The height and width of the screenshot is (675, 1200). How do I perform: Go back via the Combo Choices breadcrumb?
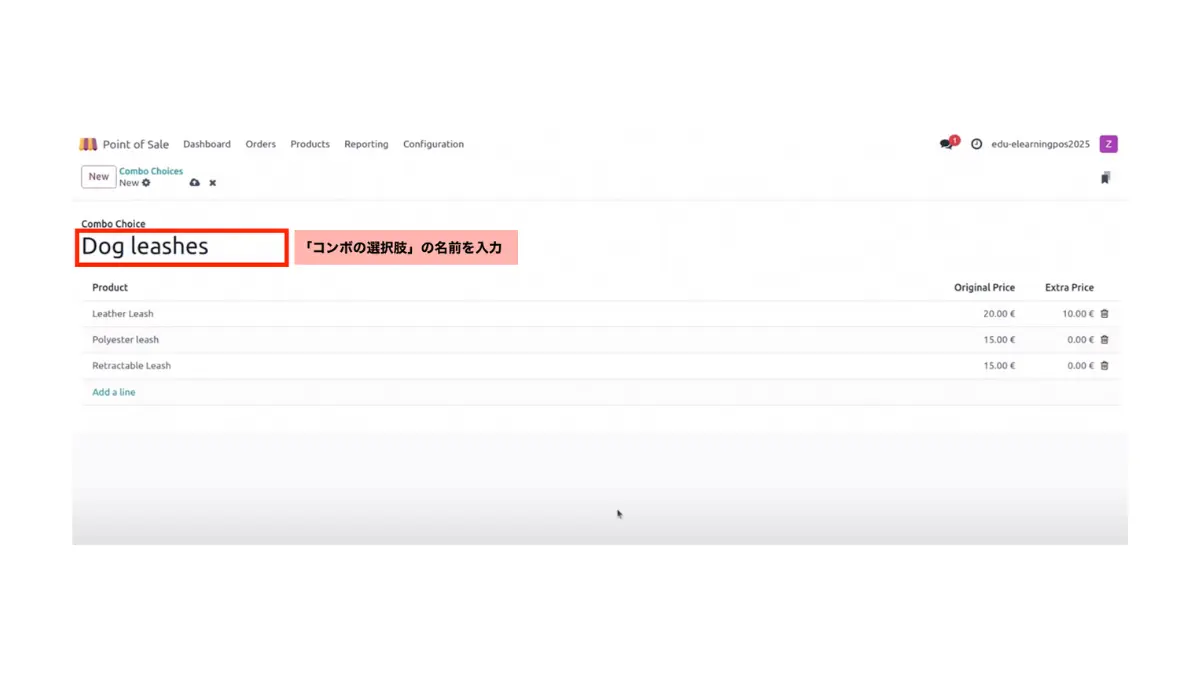click(x=151, y=171)
